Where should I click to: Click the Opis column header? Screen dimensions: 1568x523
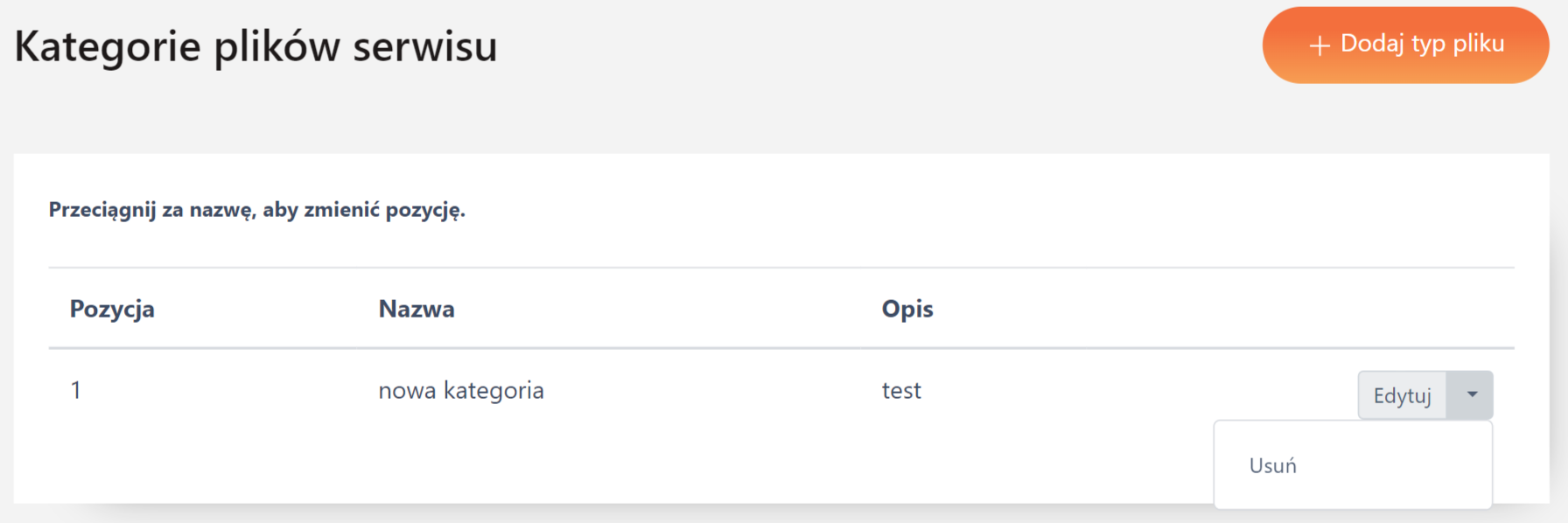pyautogui.click(x=907, y=309)
